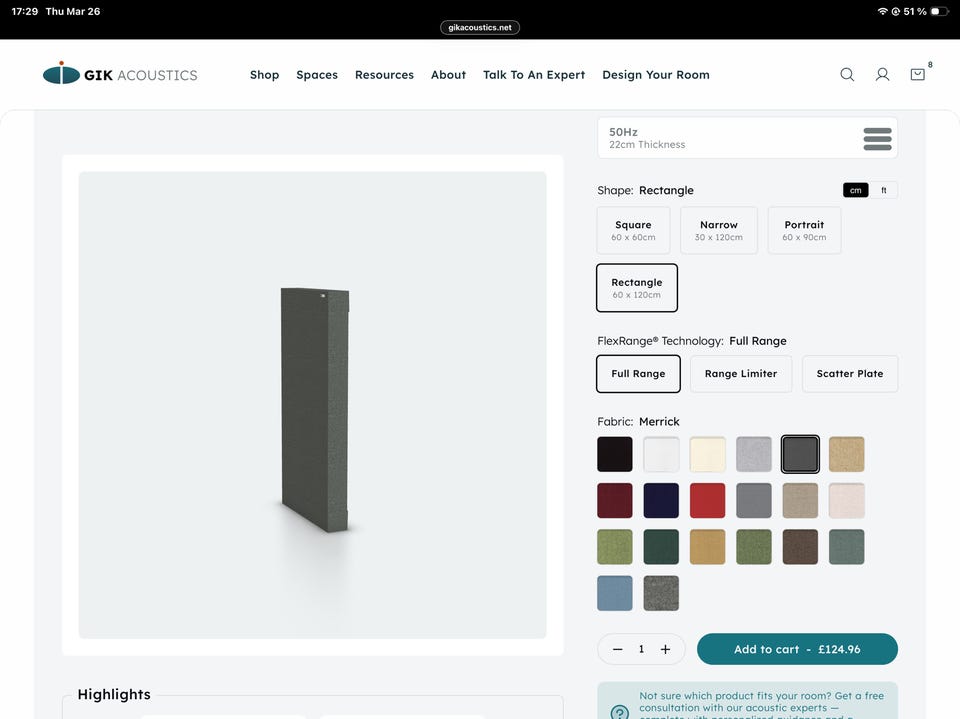Select the Square 60 x 60cm shape
This screenshot has height=719, width=960.
click(x=633, y=230)
